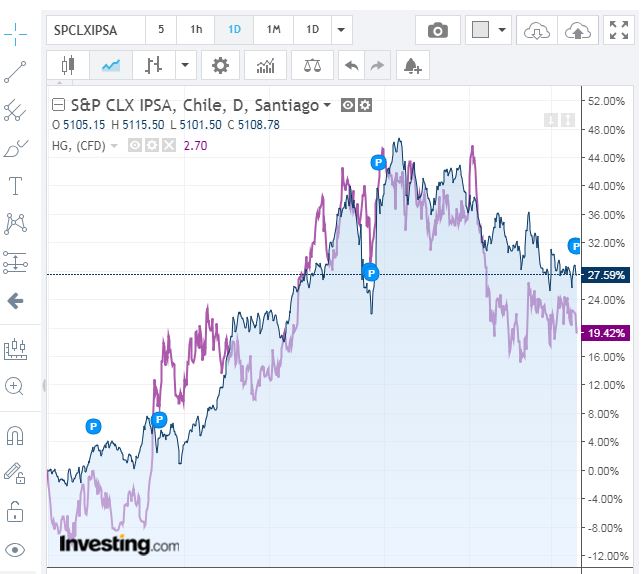The height and width of the screenshot is (574, 642).
Task: Select the 1h interval
Action: point(196,30)
